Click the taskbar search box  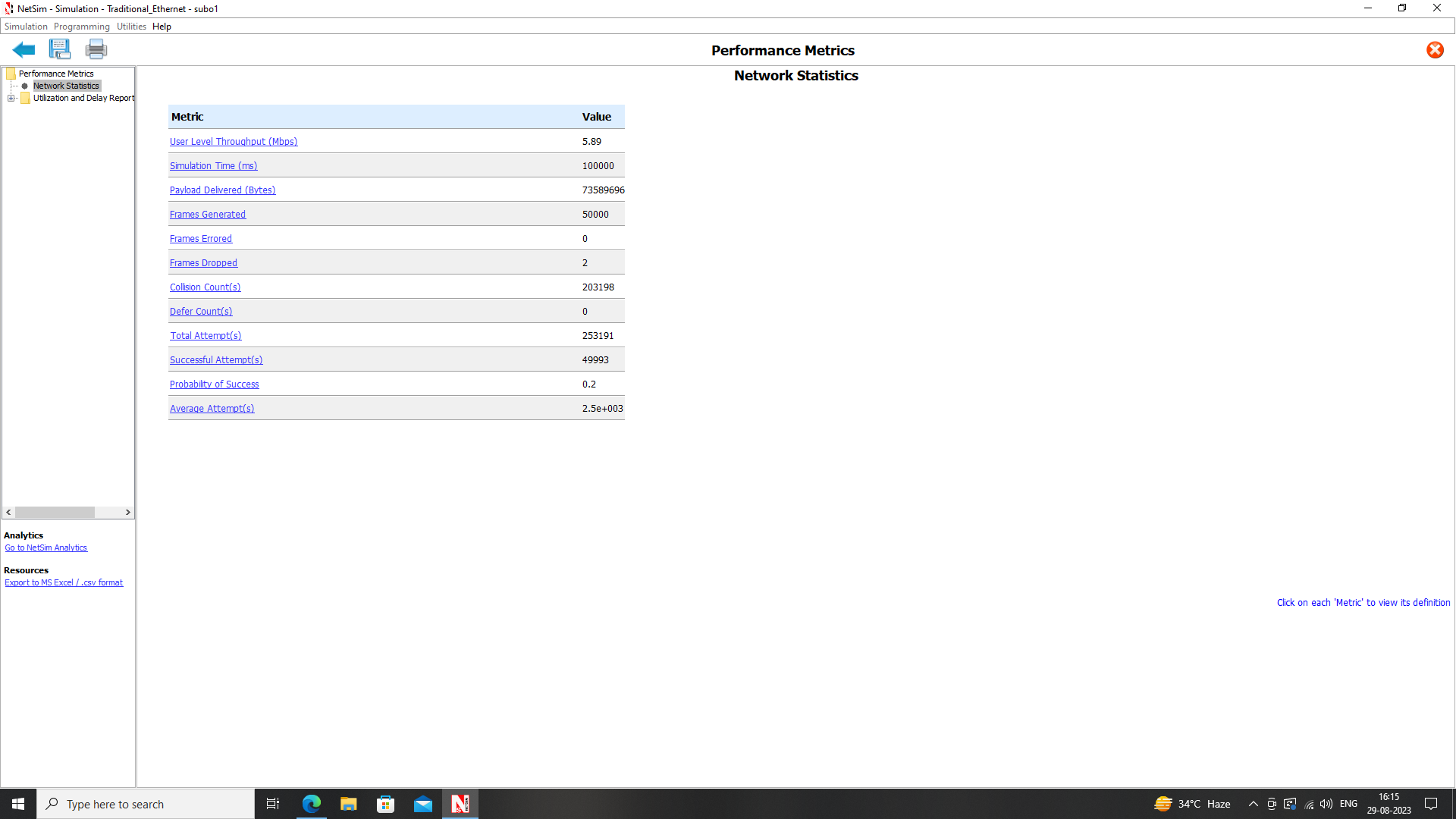(x=146, y=804)
